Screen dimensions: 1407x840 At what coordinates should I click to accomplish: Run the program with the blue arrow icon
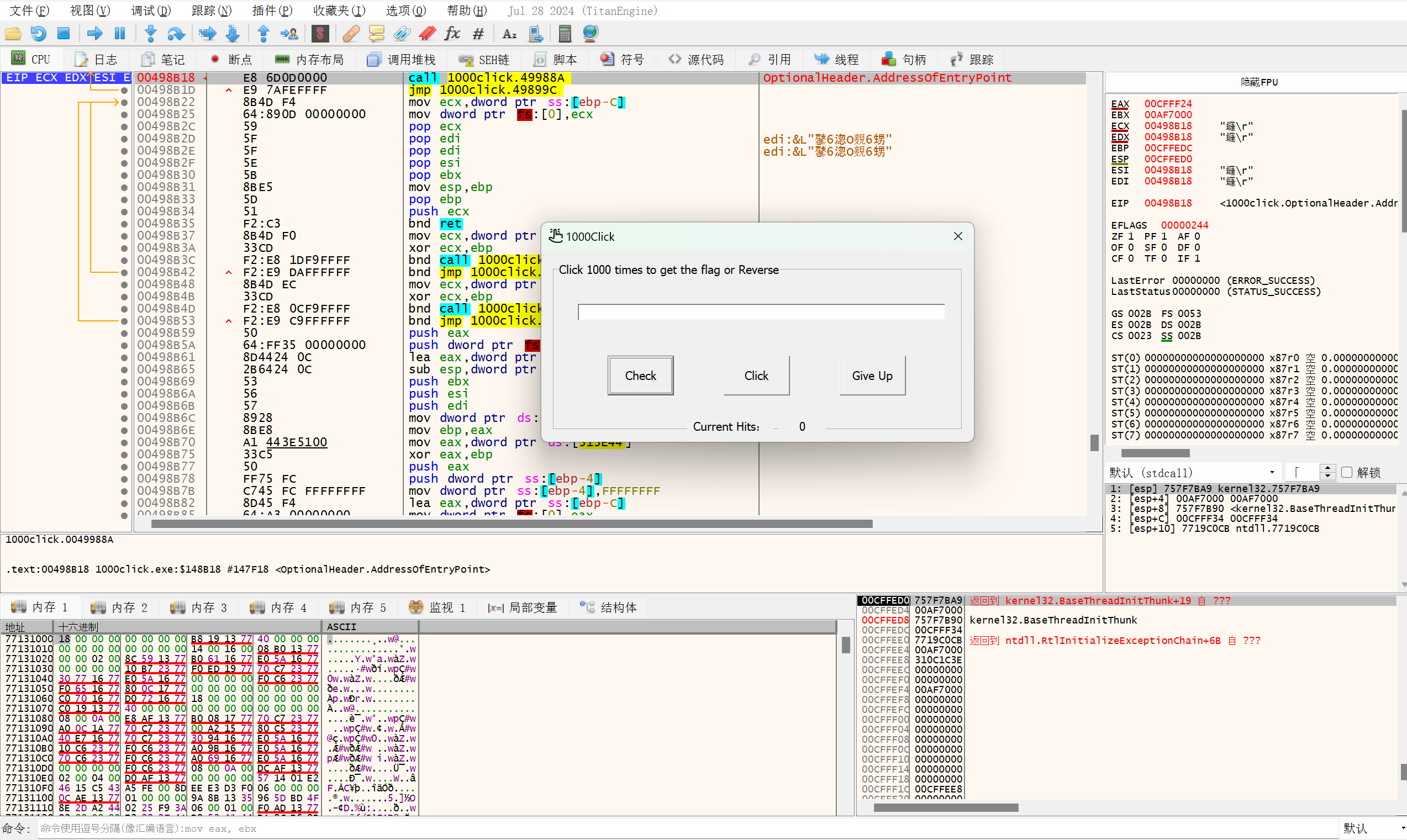click(94, 34)
